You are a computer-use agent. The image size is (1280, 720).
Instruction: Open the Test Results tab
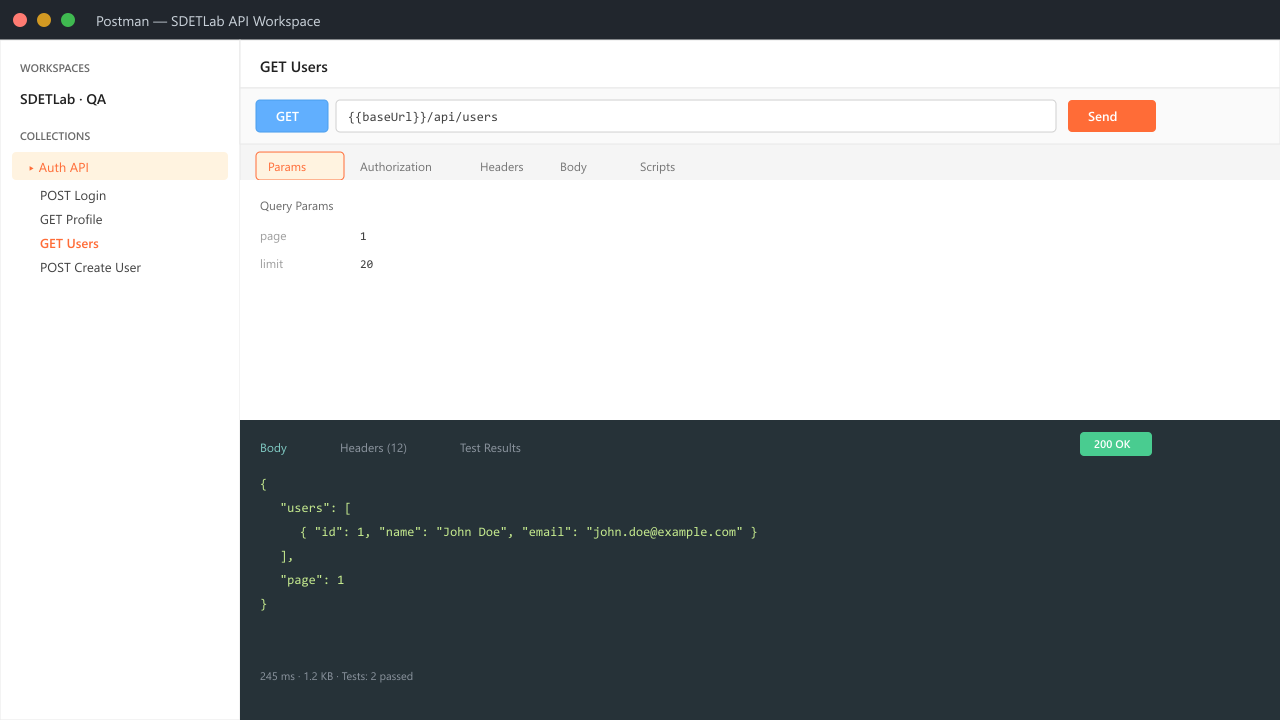(490, 448)
